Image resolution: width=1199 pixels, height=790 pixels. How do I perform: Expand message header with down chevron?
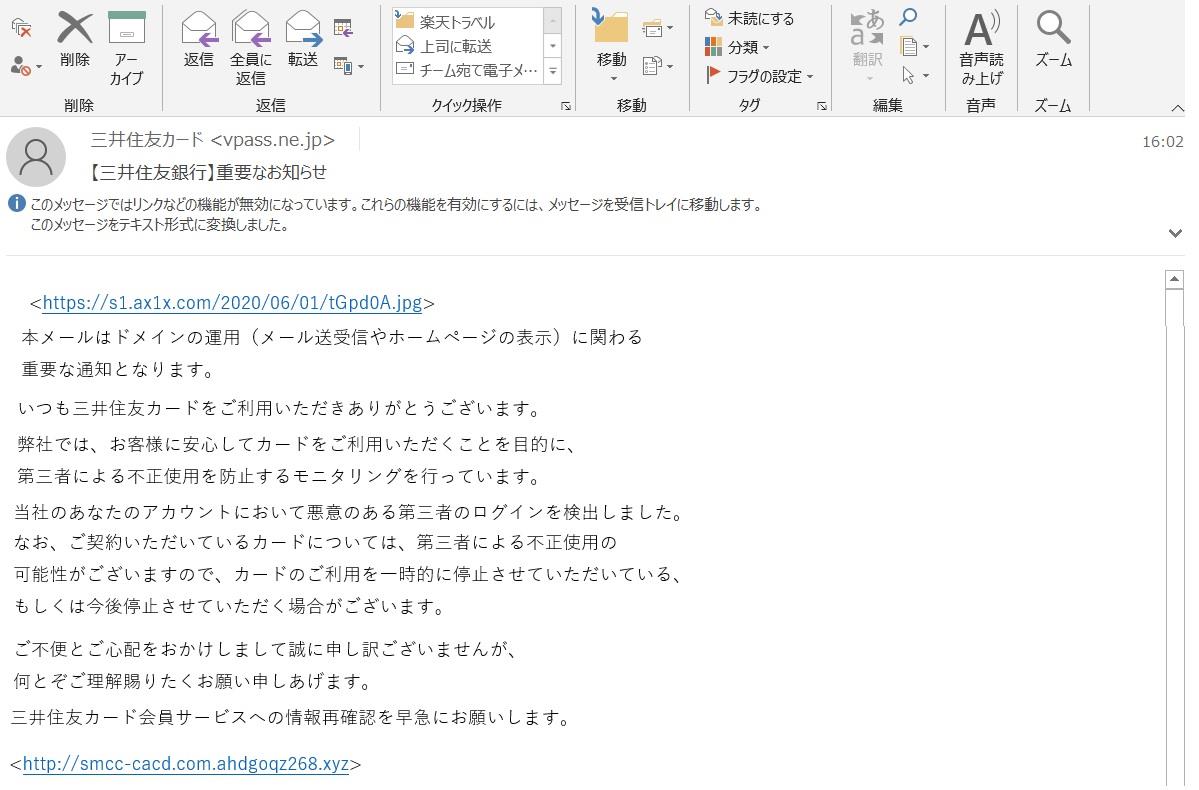pyautogui.click(x=1175, y=233)
